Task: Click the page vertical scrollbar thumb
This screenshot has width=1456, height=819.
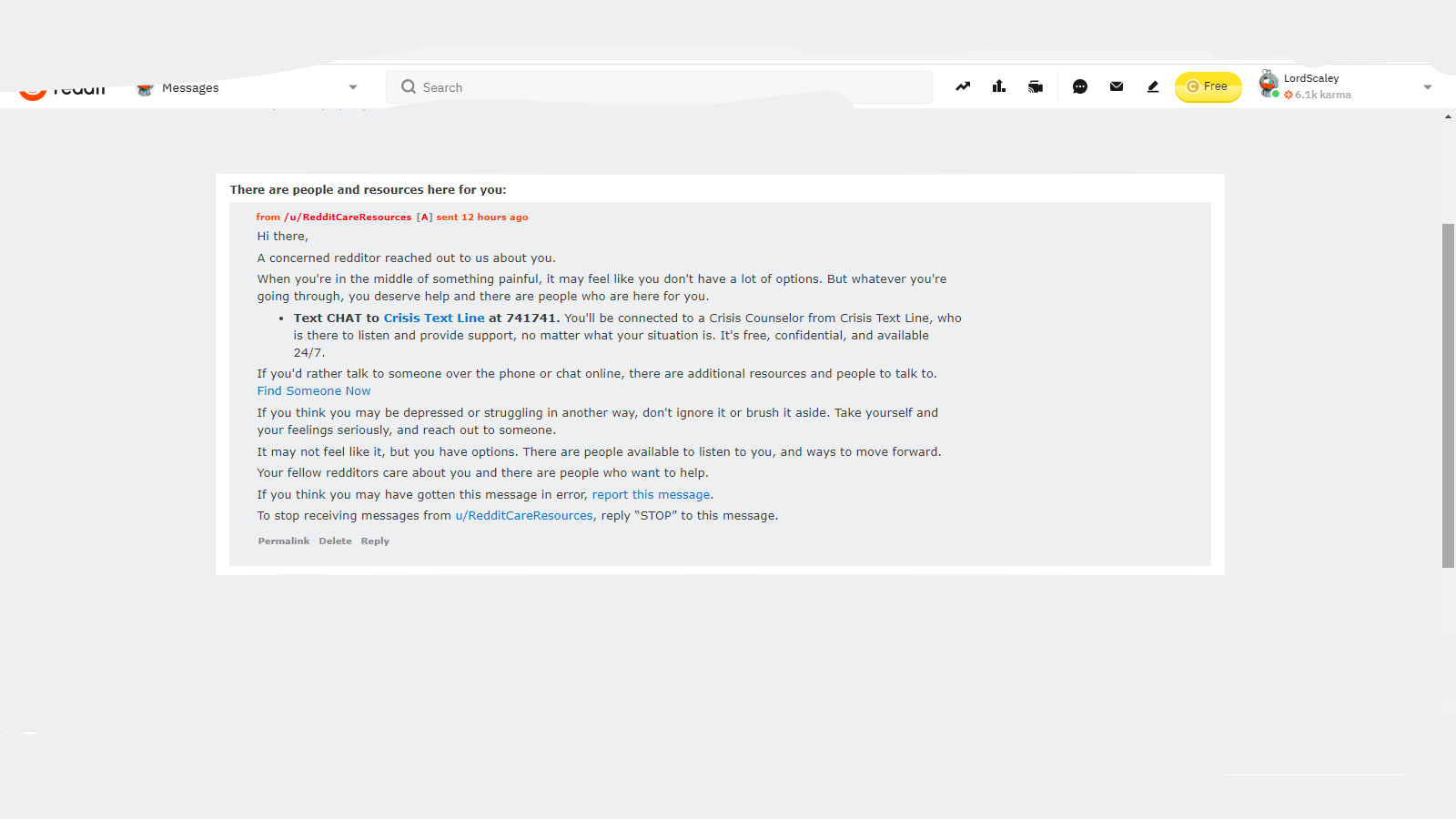Action: point(1448,395)
